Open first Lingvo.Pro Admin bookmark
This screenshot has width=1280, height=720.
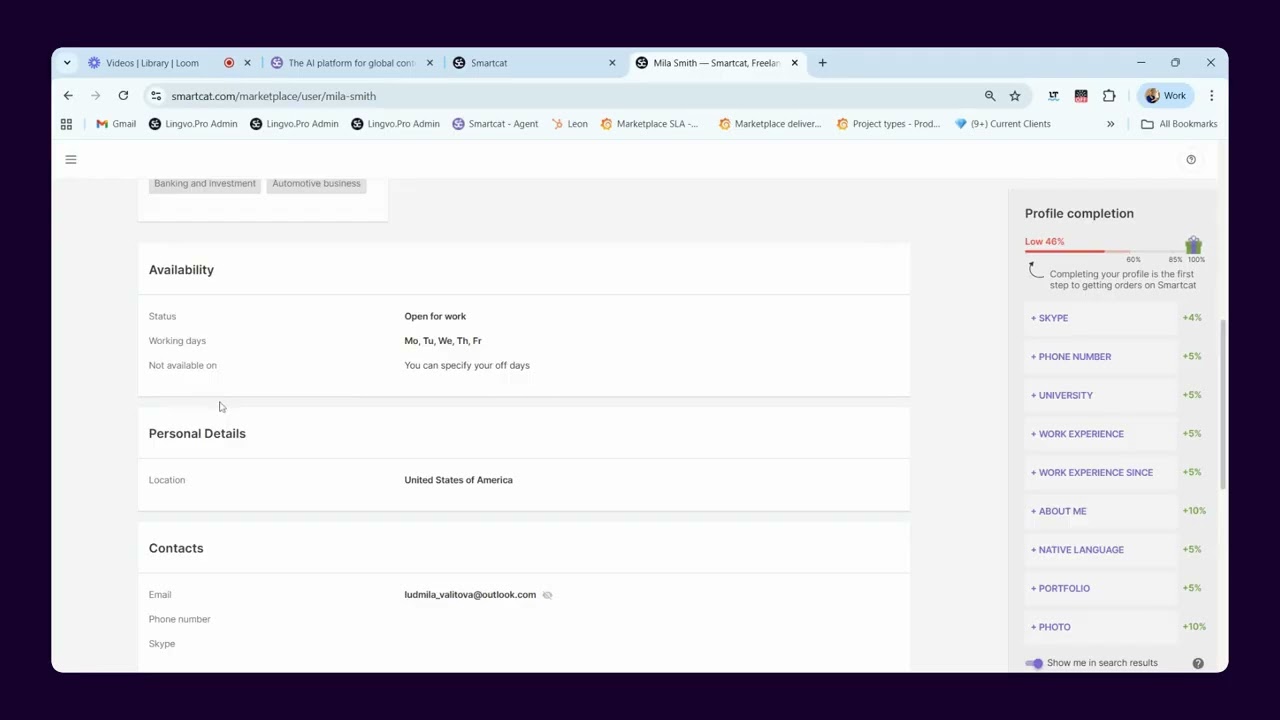(x=193, y=124)
